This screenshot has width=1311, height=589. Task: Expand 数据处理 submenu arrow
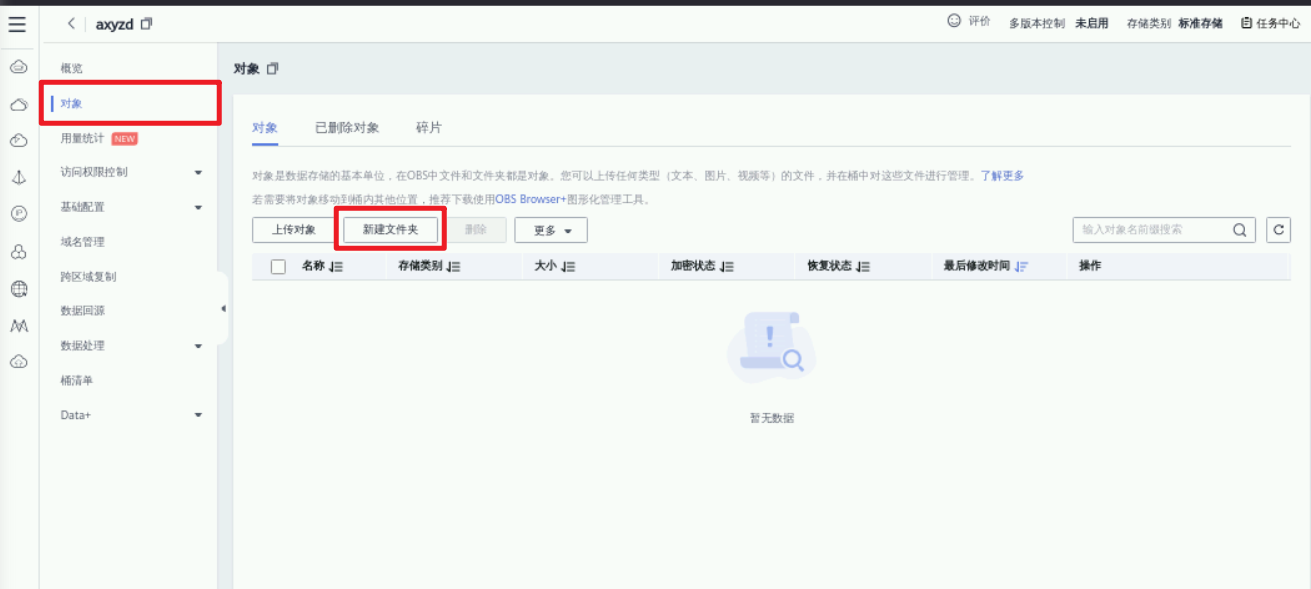(198, 346)
